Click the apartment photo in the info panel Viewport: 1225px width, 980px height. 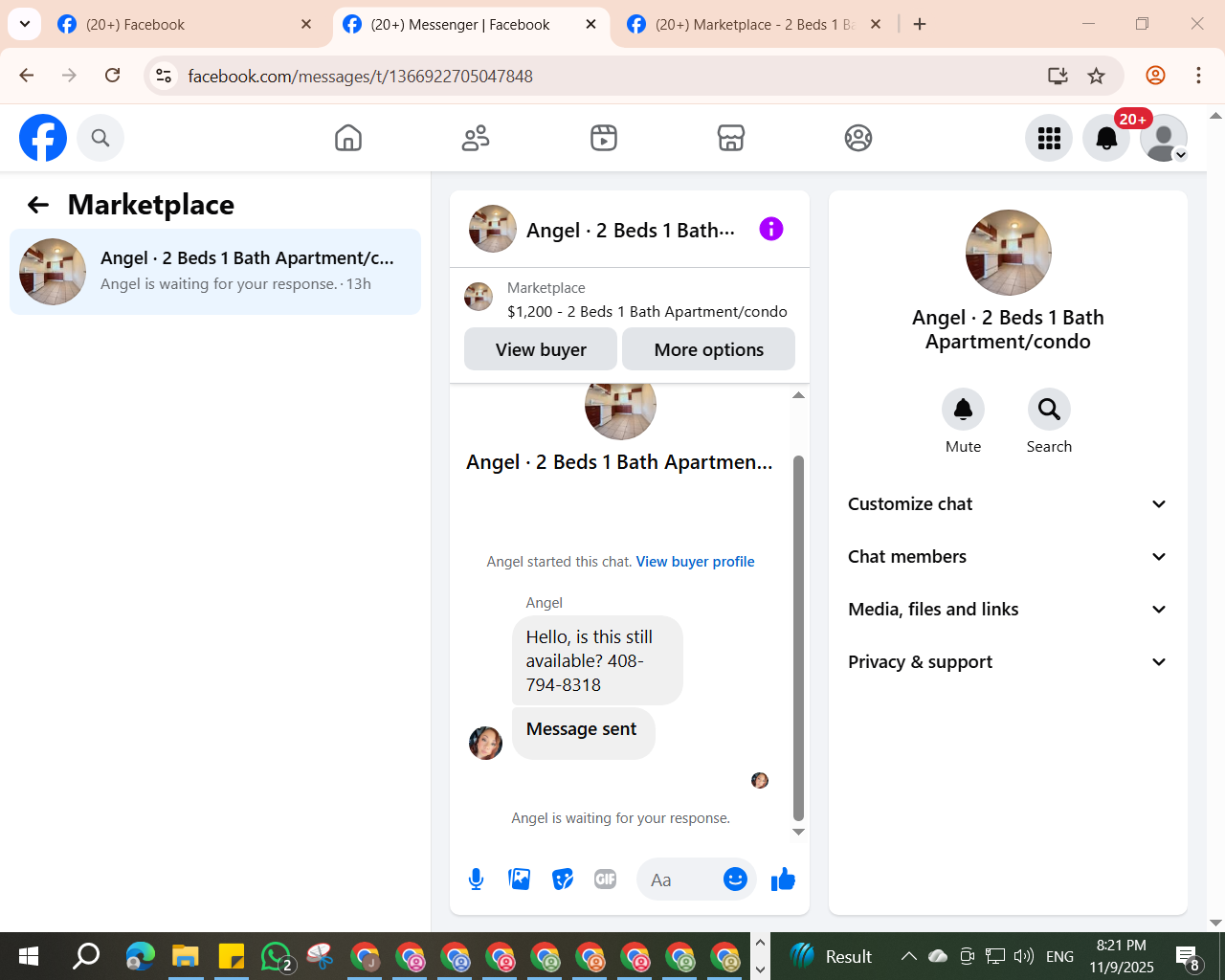1009,253
